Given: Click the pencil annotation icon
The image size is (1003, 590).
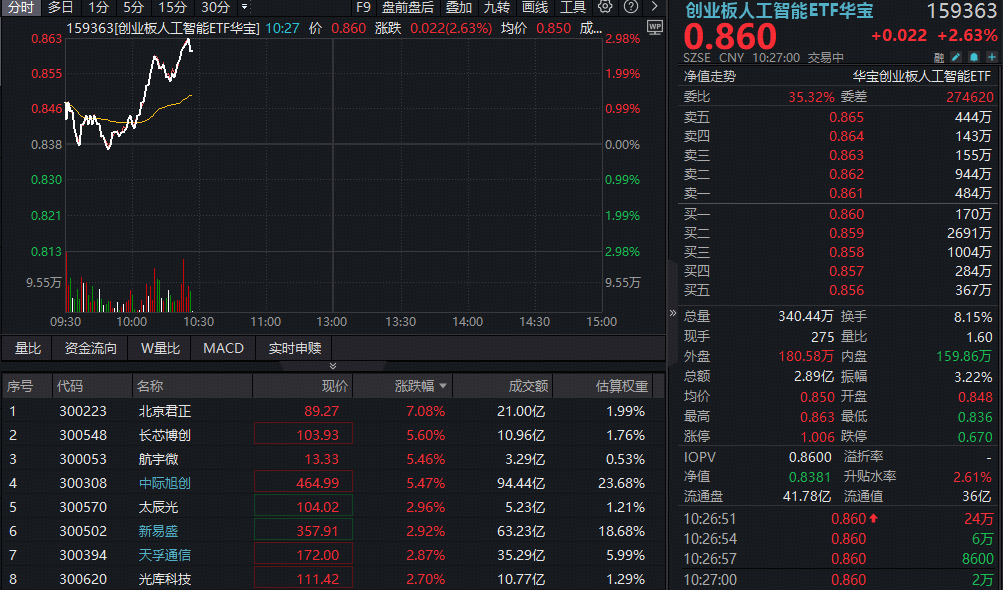Looking at the screenshot, I should 955,58.
